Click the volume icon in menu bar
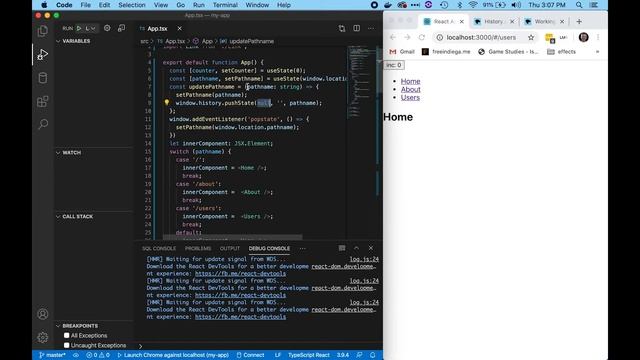The width and height of the screenshot is (640, 360). coord(516,5)
